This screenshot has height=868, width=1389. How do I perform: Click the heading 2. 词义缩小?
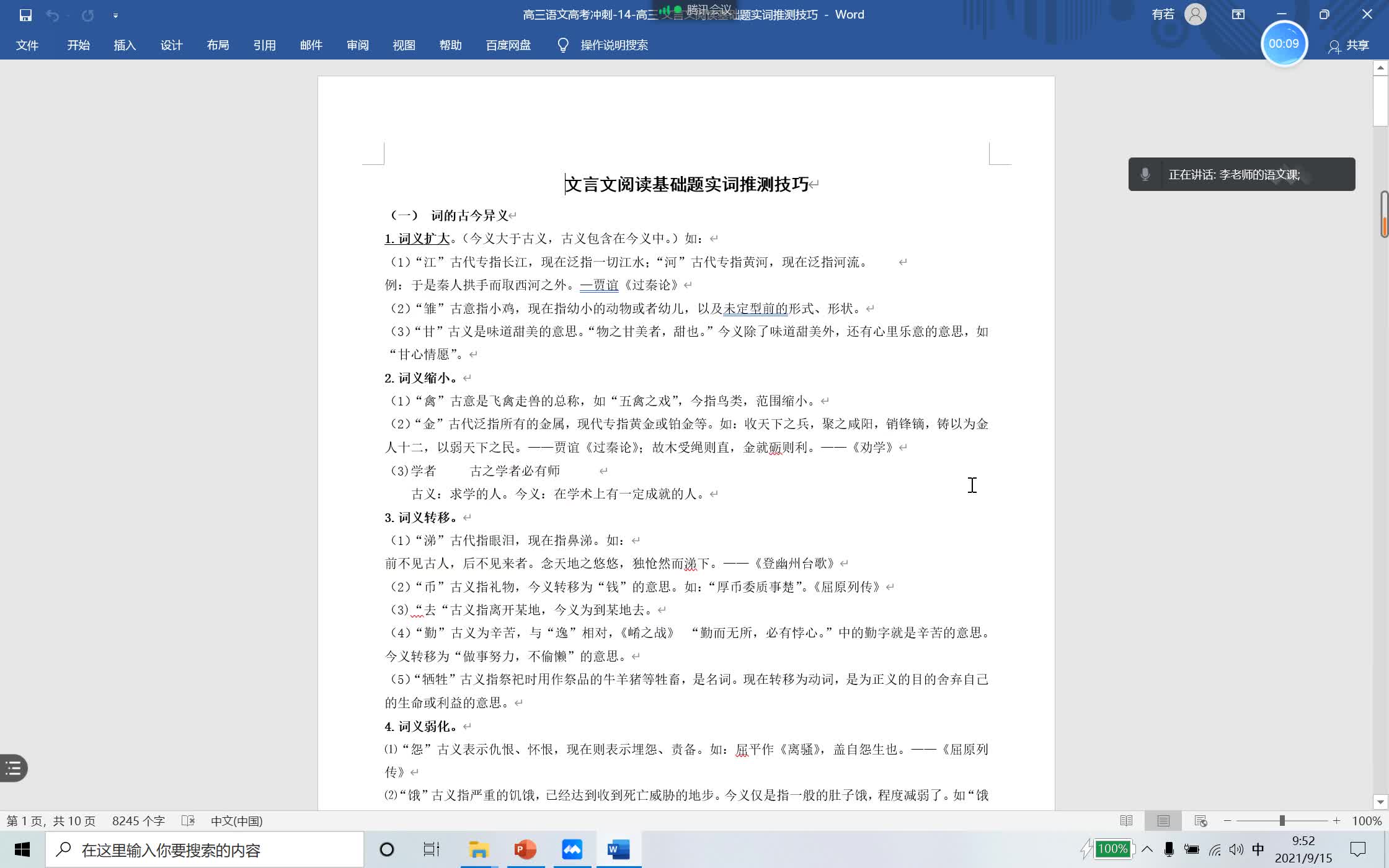click(422, 378)
